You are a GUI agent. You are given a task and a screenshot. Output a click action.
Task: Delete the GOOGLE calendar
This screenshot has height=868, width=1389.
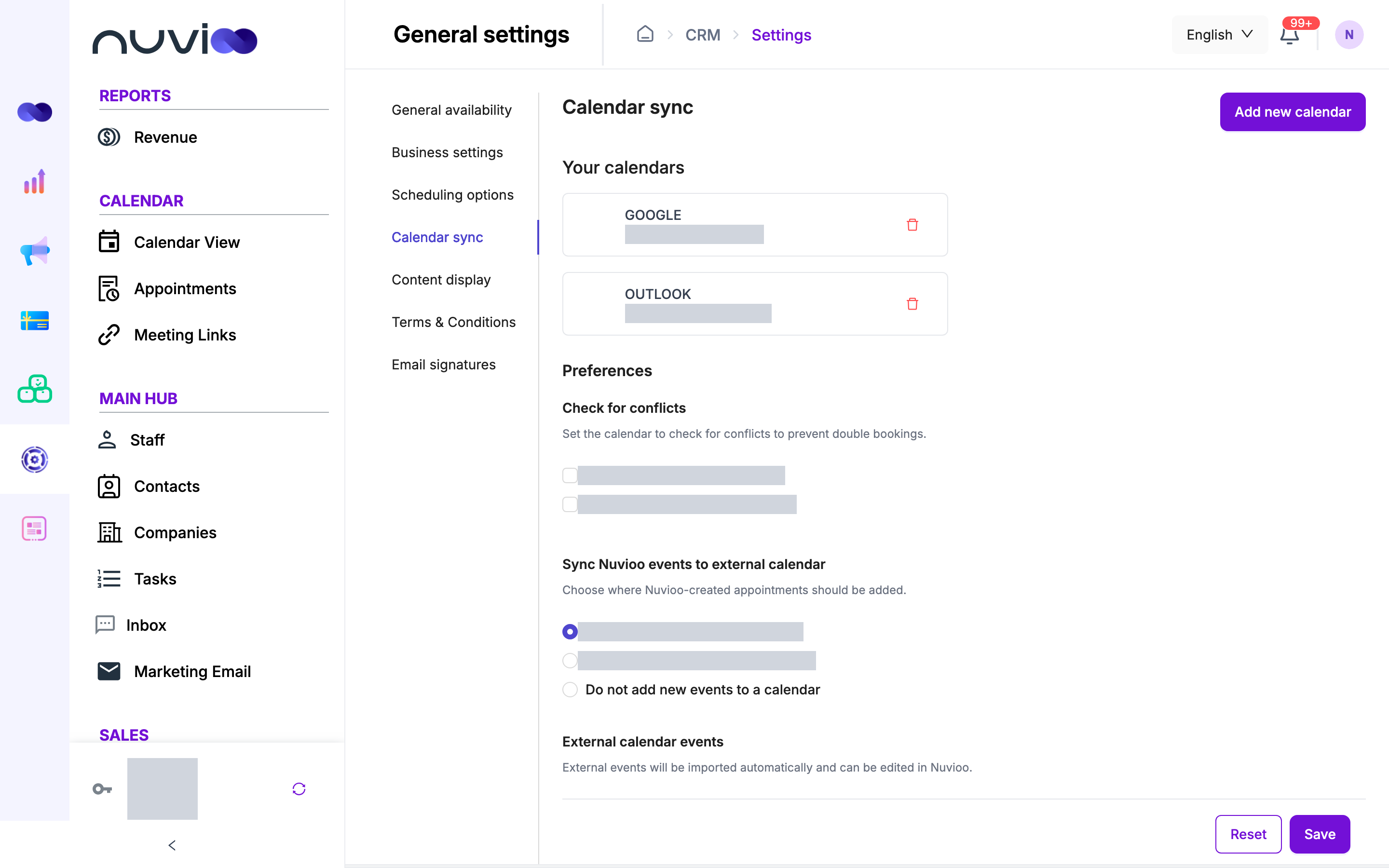click(x=912, y=224)
